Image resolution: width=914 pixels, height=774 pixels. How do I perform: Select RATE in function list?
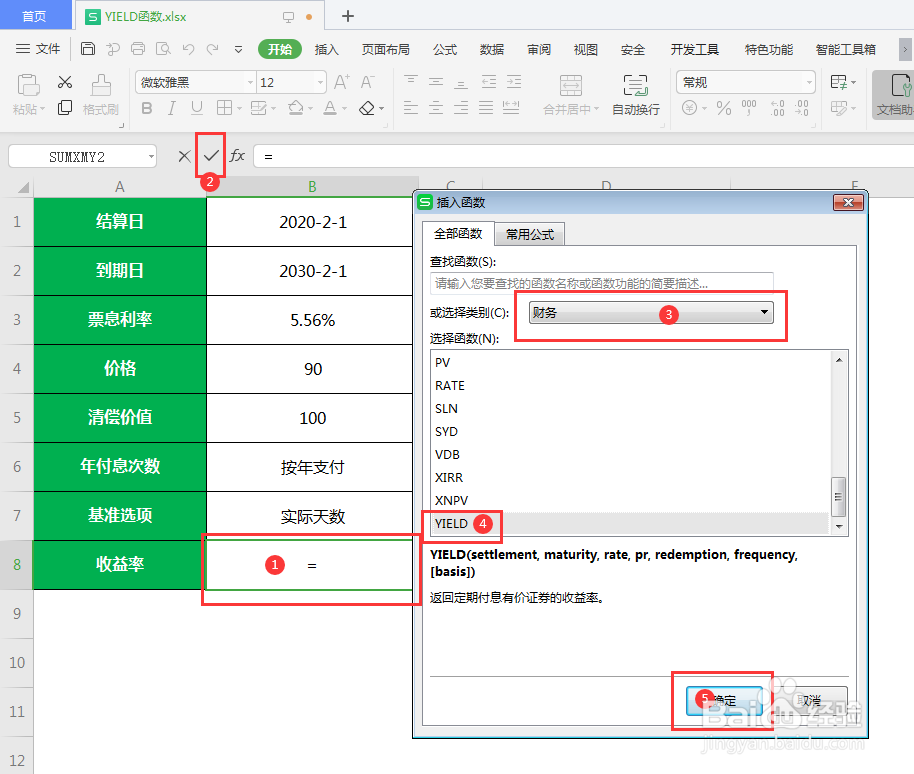(630, 385)
